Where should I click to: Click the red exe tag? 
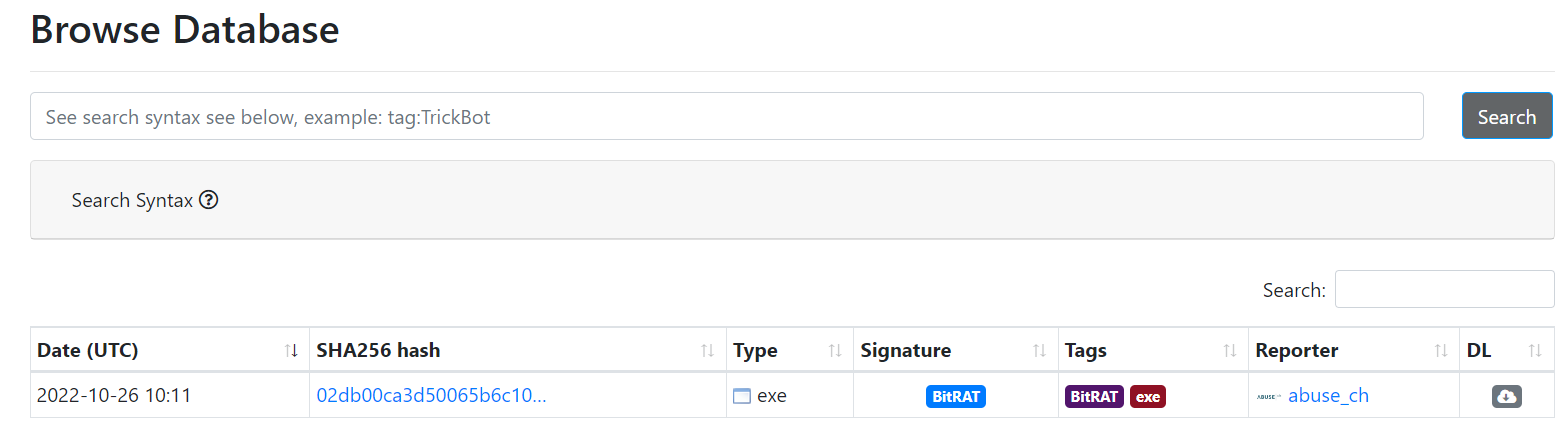1148,396
